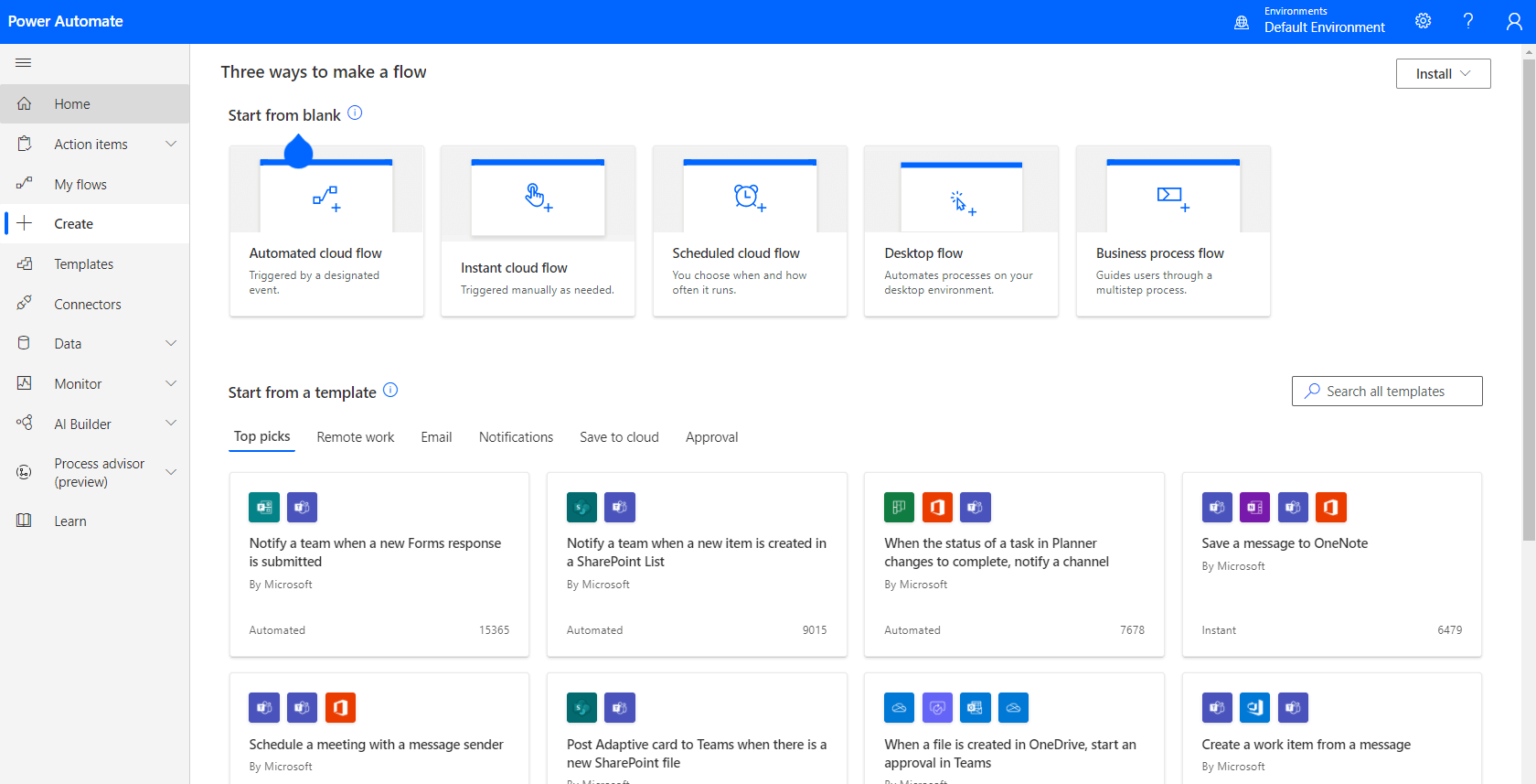Open the Templates page link

(x=84, y=264)
